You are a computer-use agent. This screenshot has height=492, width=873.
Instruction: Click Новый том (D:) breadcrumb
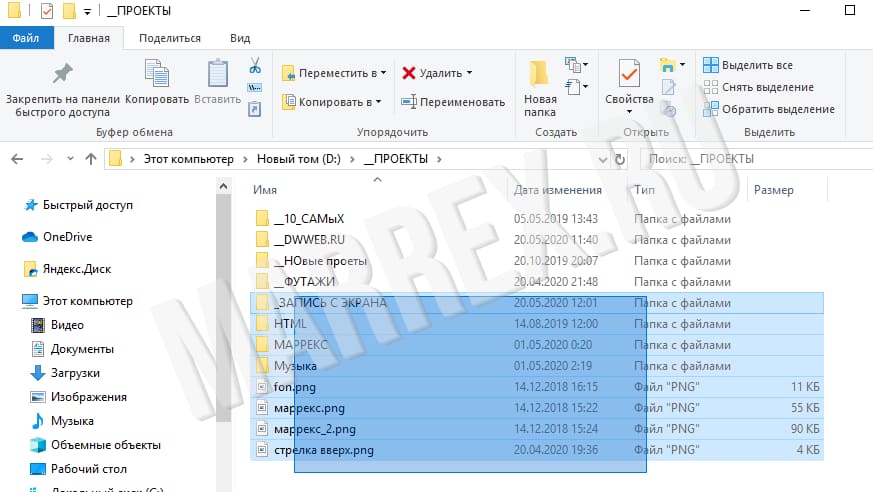298,159
